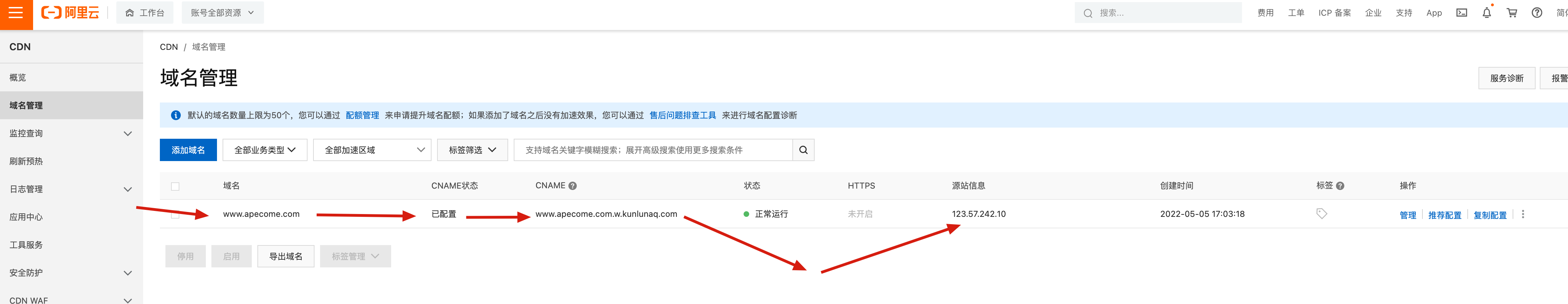Expand the 标签筛选 filter dropdown

pos(472,150)
